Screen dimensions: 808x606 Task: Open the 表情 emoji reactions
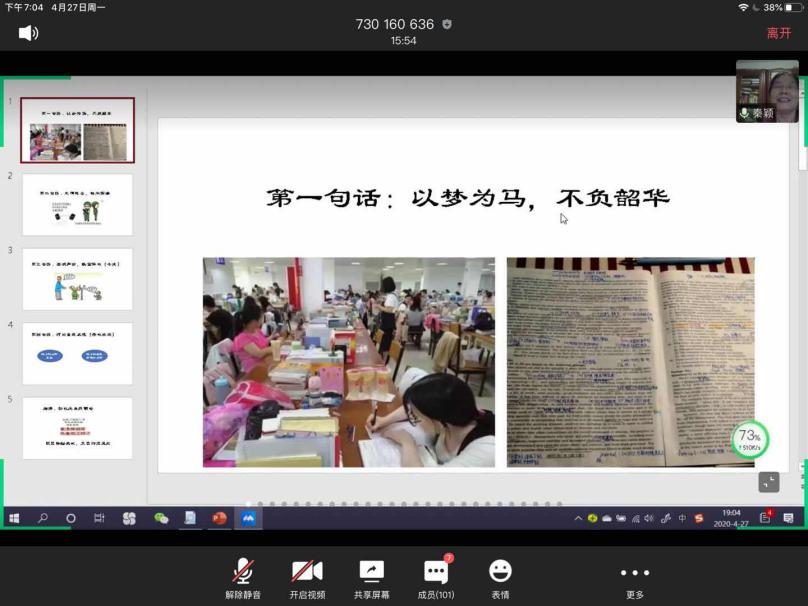pos(500,578)
